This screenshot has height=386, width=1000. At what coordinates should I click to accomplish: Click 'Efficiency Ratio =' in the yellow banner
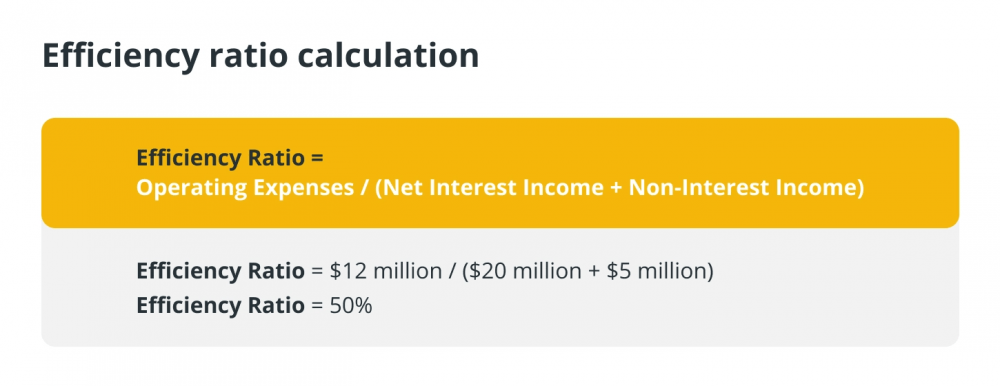tap(231, 158)
